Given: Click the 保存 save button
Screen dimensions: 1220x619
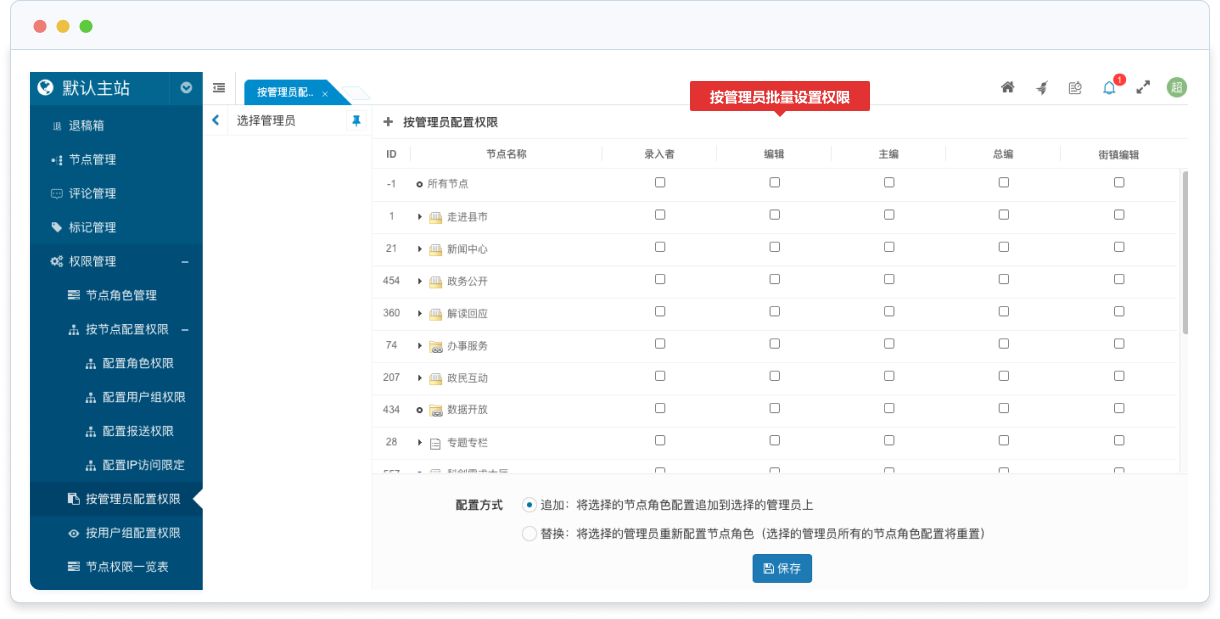Looking at the screenshot, I should (x=782, y=568).
